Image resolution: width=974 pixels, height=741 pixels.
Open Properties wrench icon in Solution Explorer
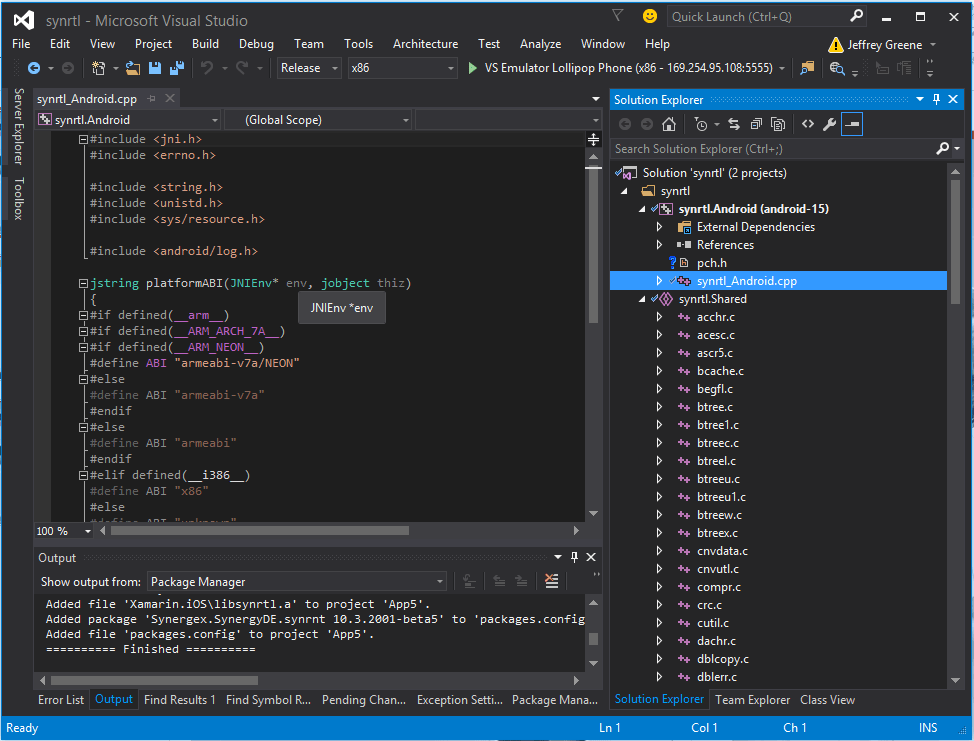pos(829,124)
